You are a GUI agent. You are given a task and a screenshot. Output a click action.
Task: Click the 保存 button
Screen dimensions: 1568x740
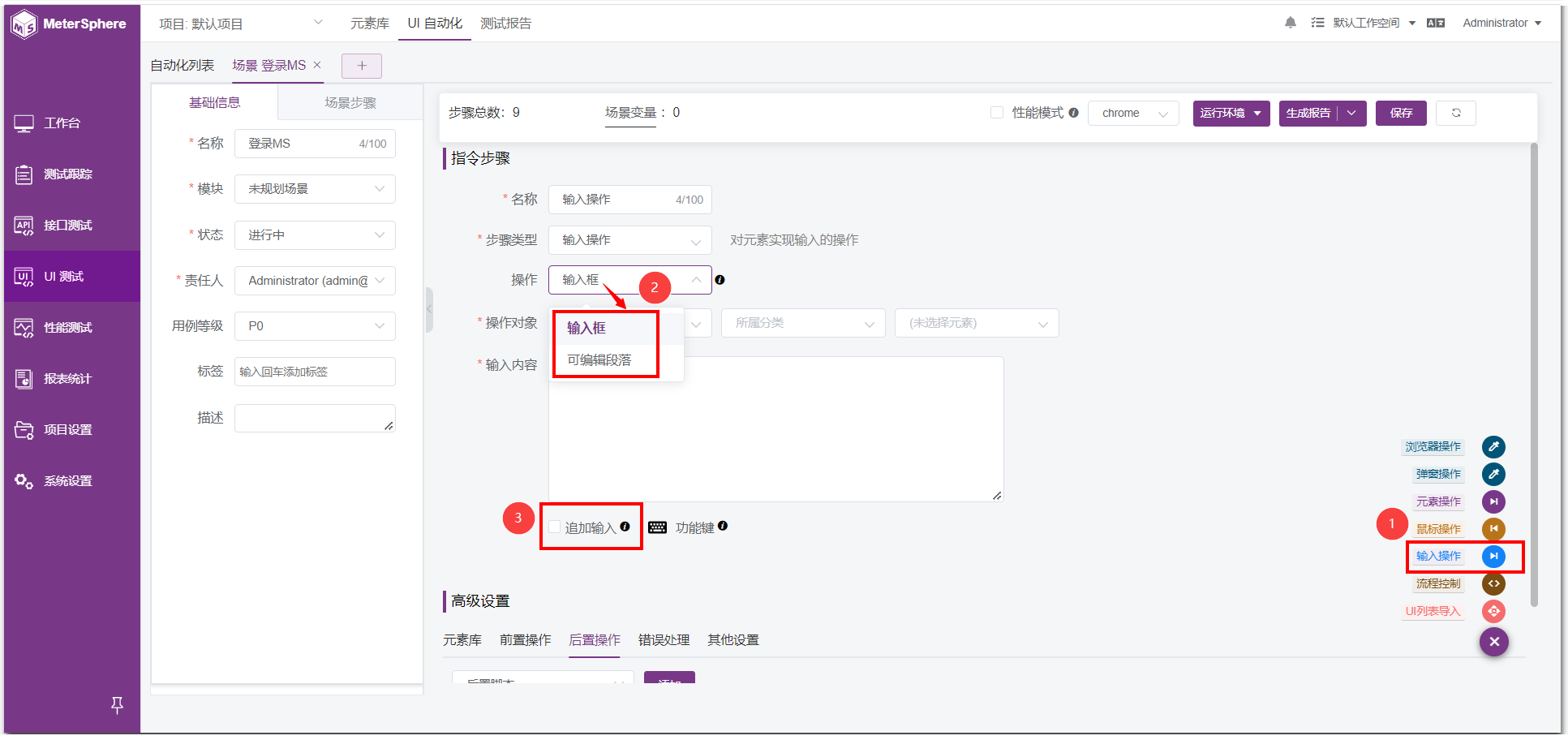tap(1401, 113)
